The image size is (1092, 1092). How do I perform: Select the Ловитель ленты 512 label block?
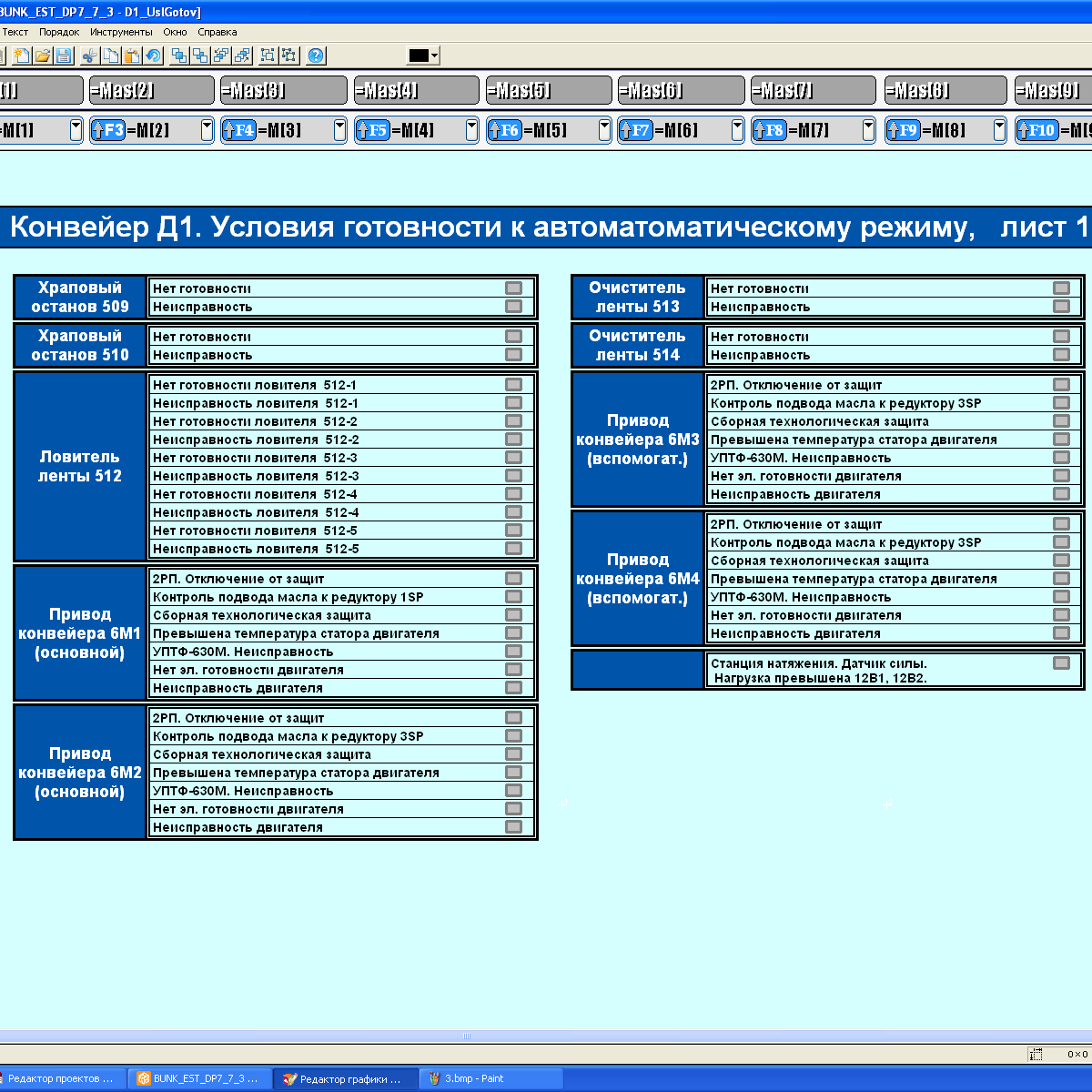80,466
